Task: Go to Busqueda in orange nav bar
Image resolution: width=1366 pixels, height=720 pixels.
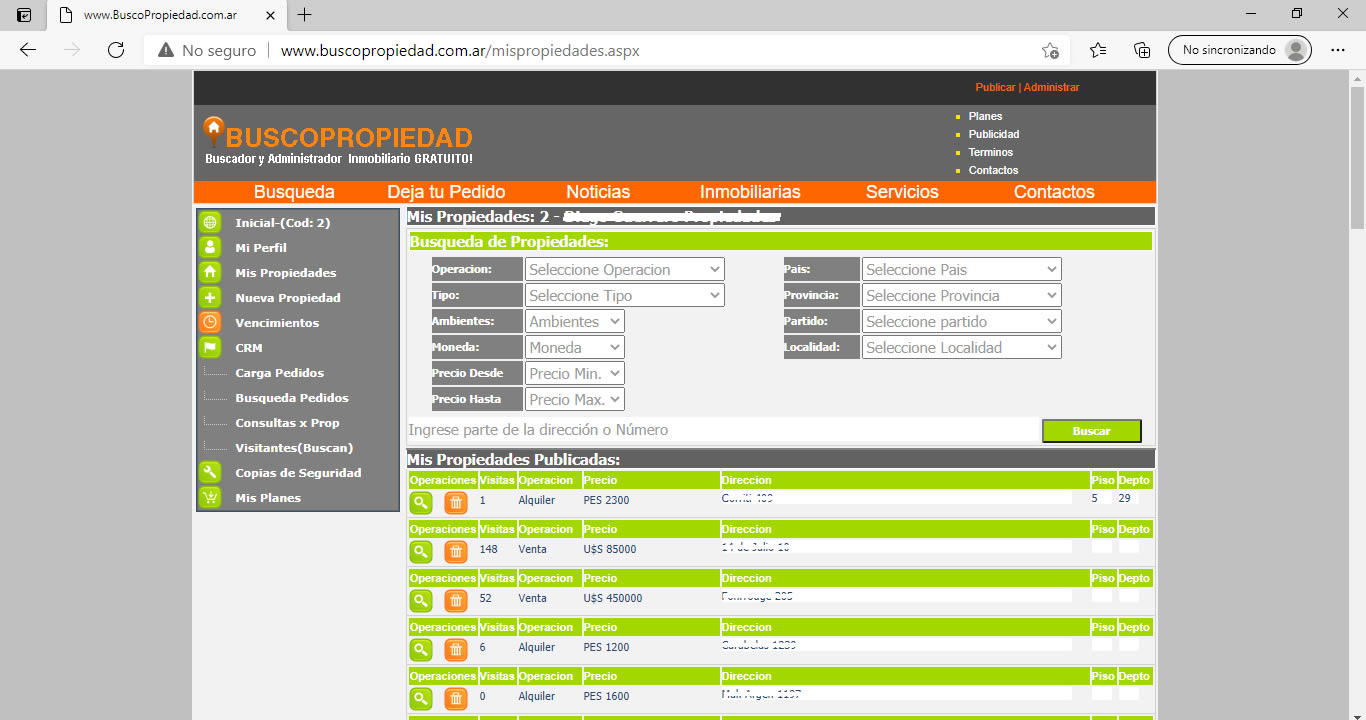Action: click(294, 192)
